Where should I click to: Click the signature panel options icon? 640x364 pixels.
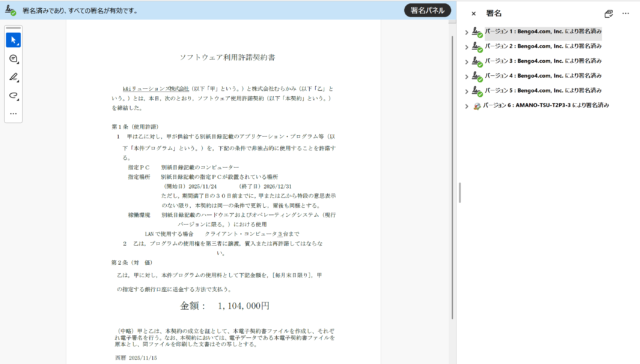(609, 13)
